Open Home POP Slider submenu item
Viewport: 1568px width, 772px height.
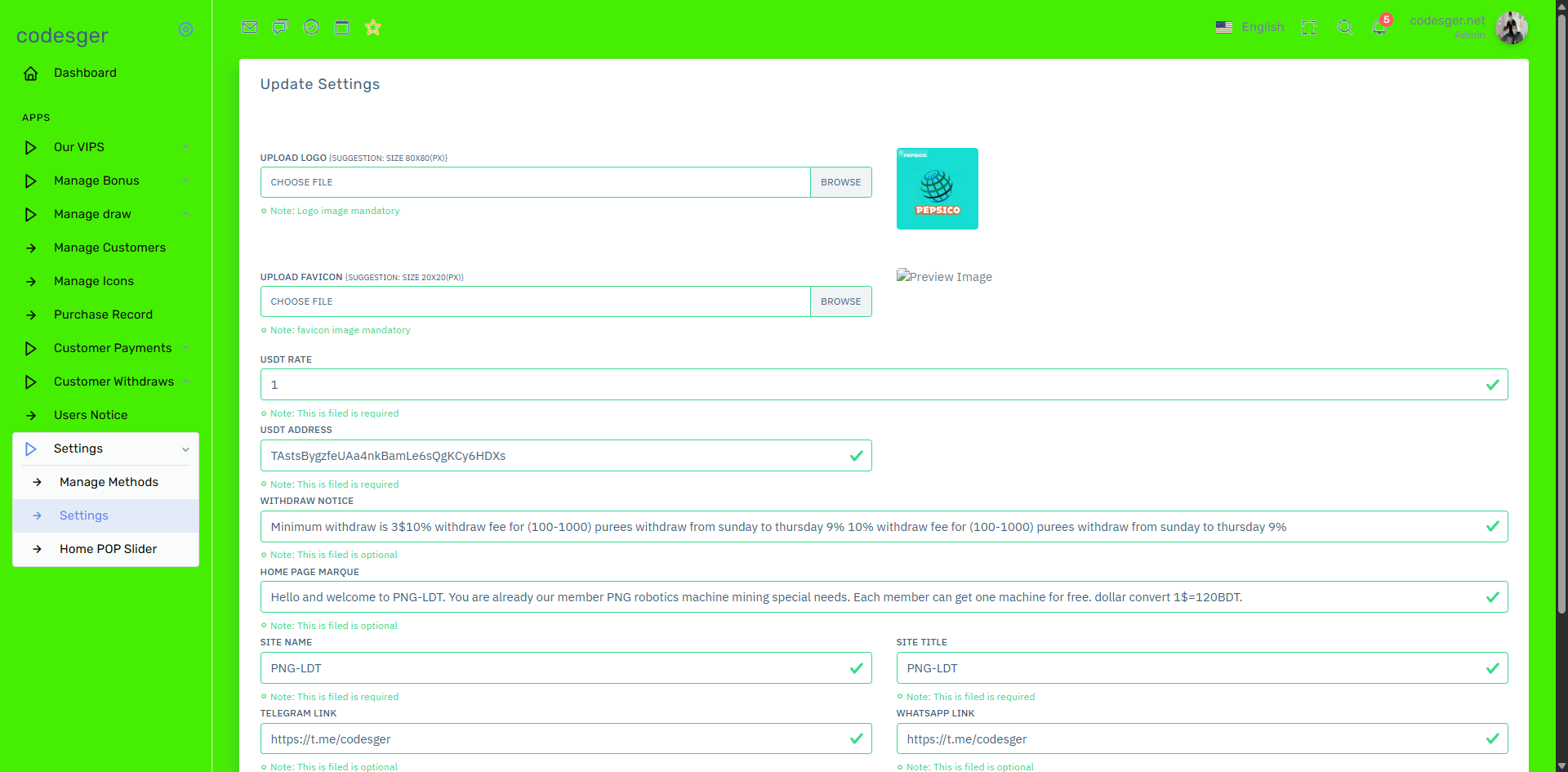pos(106,549)
